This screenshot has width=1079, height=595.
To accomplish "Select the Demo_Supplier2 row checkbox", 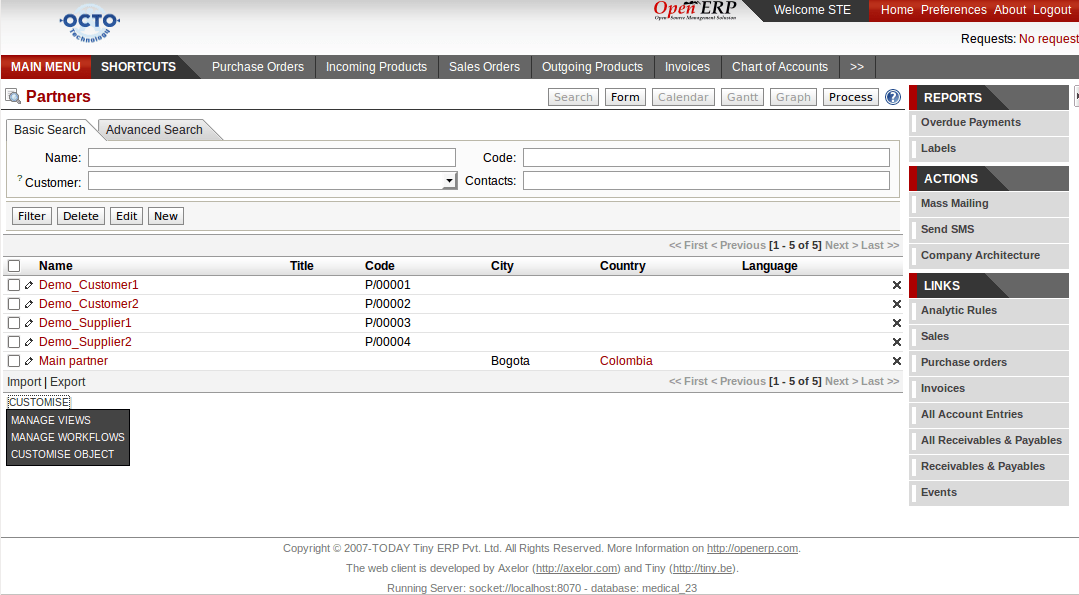I will coord(14,342).
